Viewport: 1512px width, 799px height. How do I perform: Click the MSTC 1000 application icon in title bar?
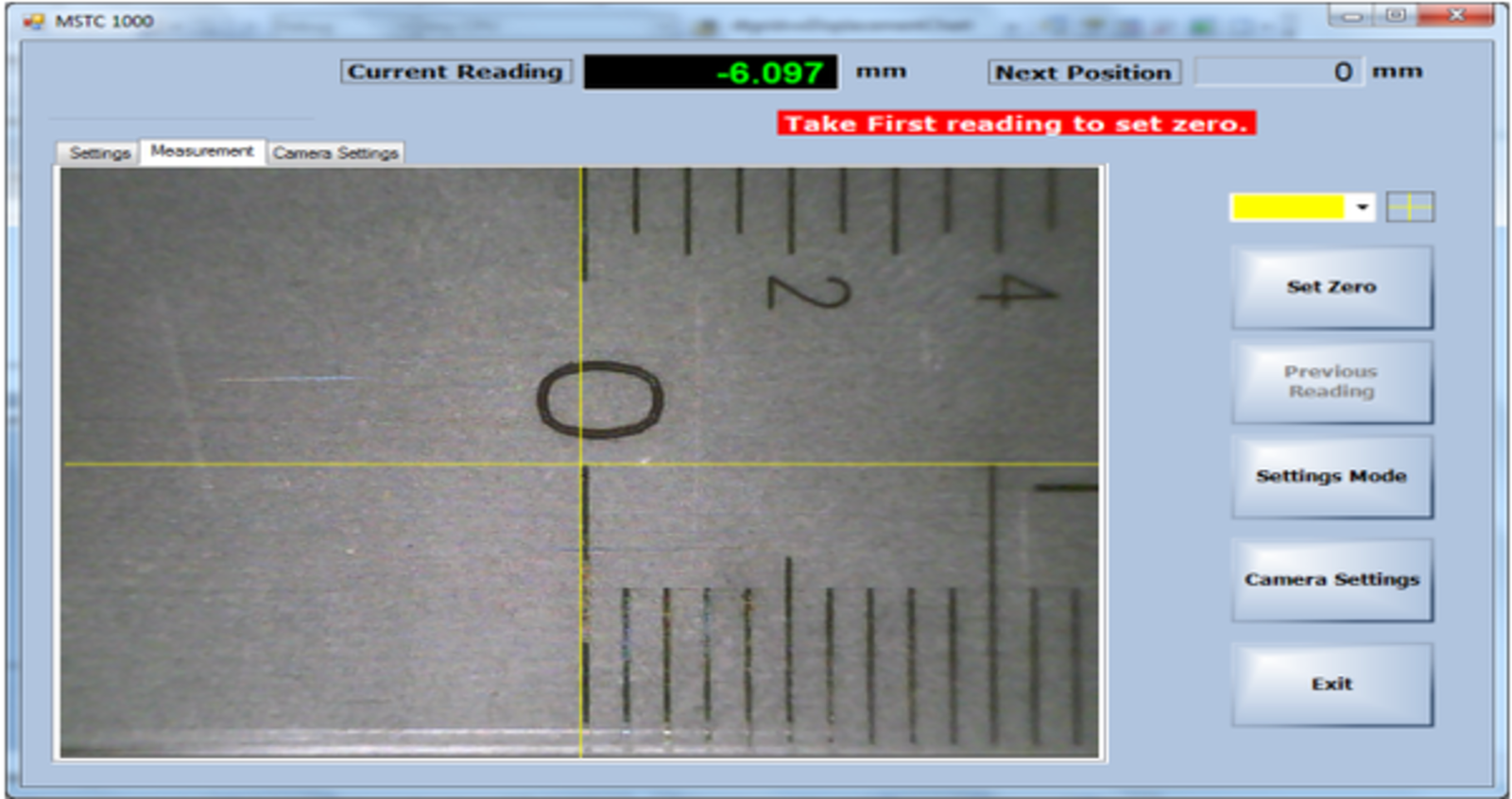(34, 21)
